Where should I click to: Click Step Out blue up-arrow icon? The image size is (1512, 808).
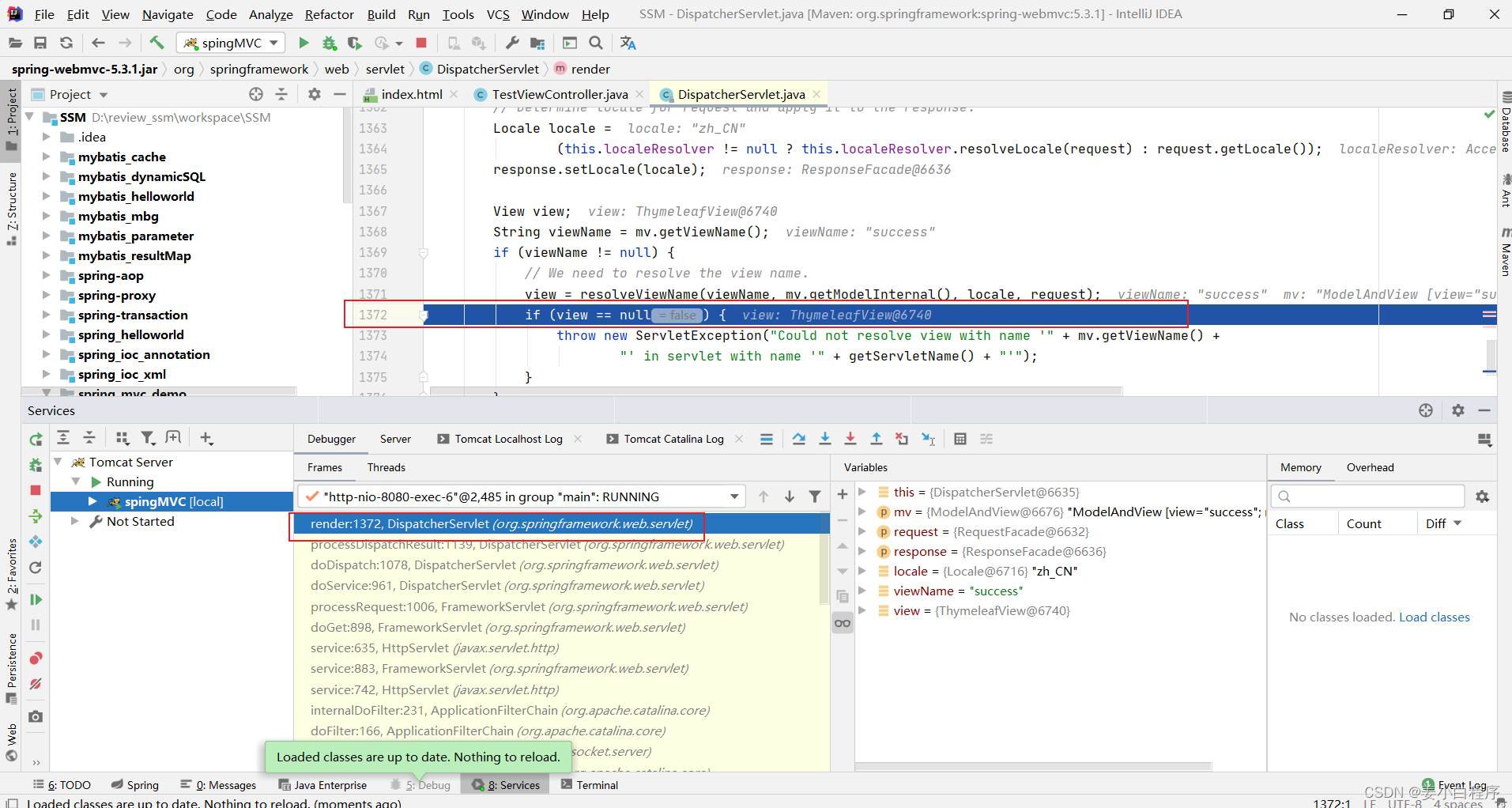pos(877,439)
